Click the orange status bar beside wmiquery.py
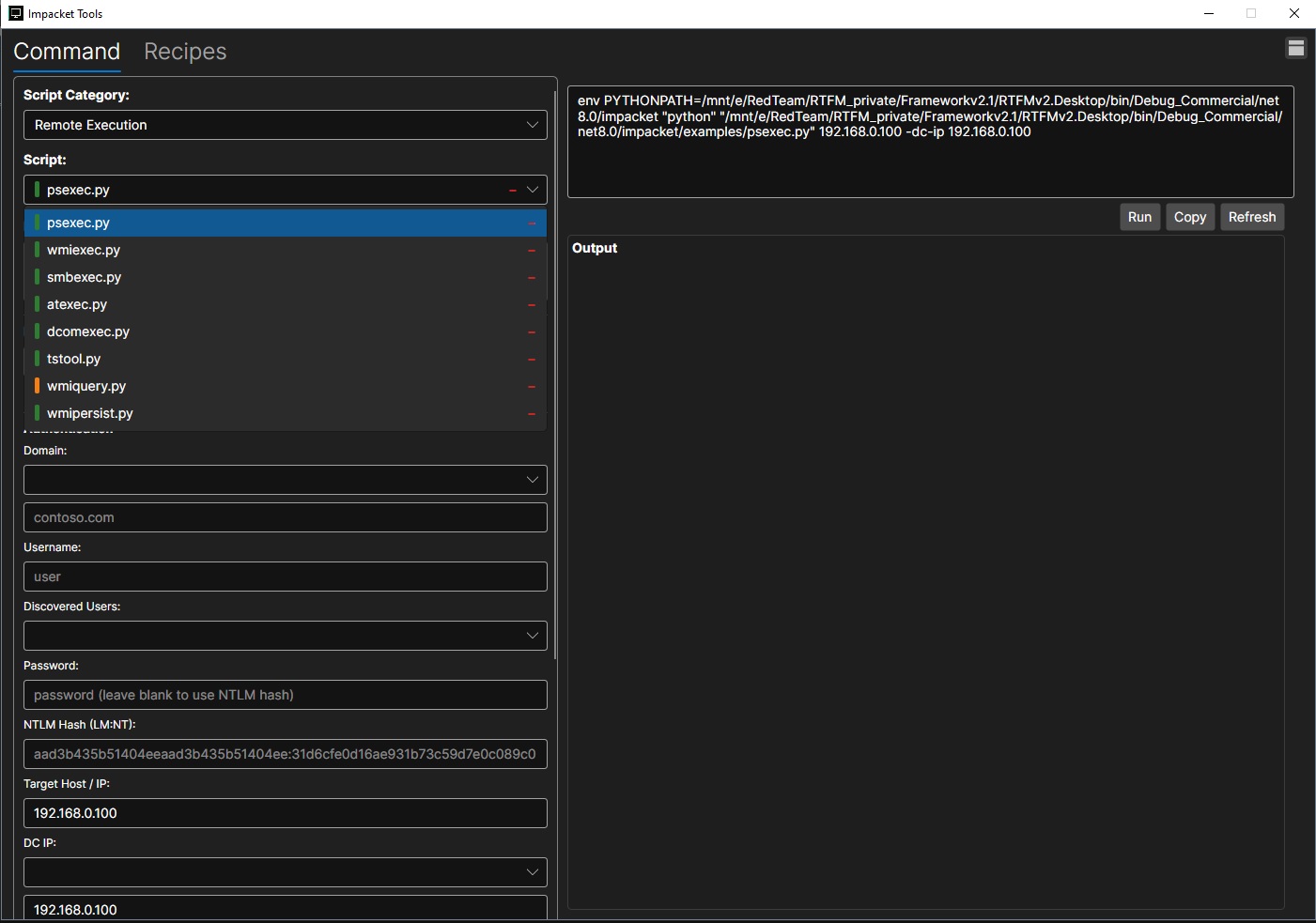This screenshot has height=923, width=1316. click(x=37, y=386)
